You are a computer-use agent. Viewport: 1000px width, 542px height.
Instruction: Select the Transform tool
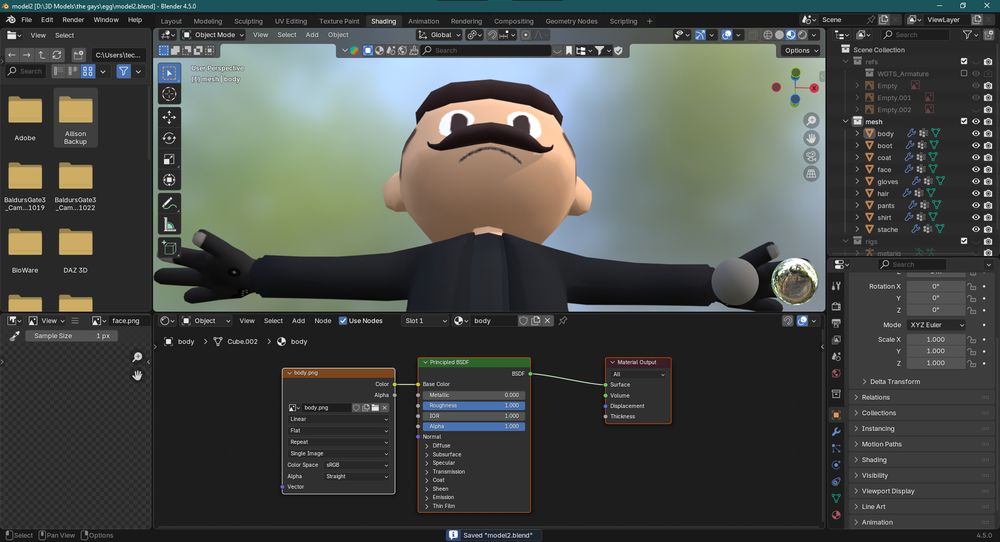[169, 180]
